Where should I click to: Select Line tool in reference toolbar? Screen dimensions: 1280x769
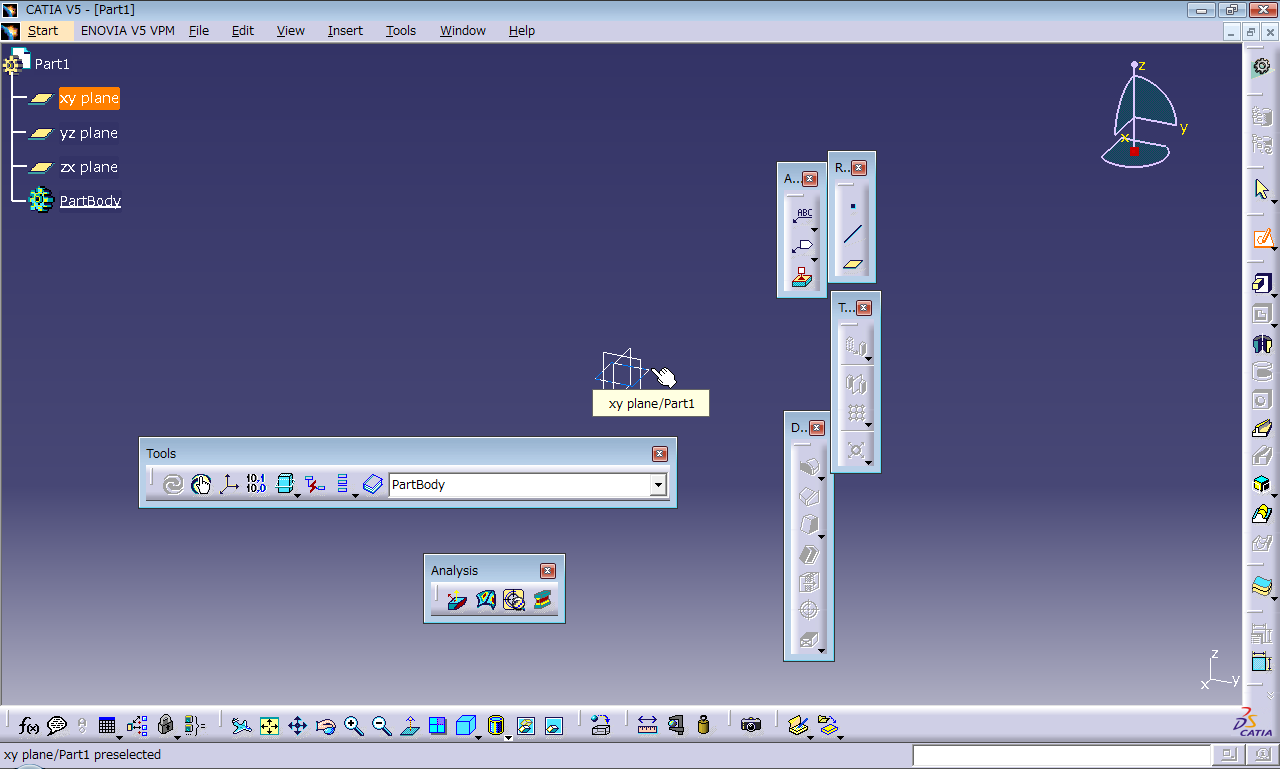click(x=852, y=235)
